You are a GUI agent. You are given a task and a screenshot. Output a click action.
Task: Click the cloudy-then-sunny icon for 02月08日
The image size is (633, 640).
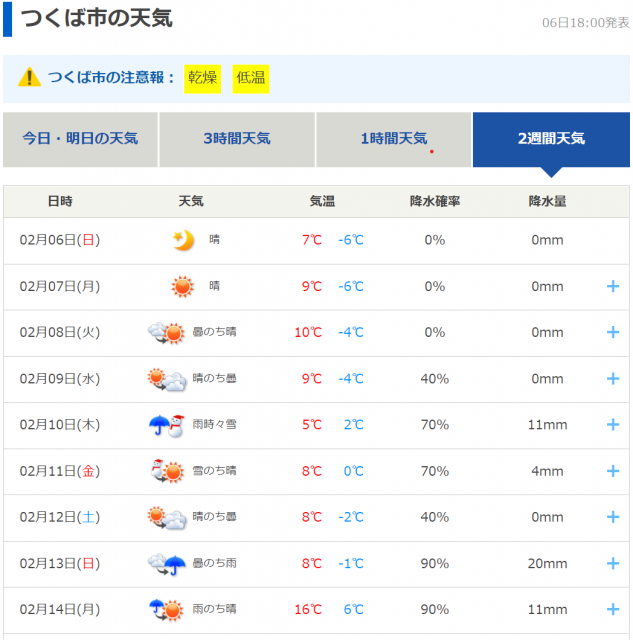(166, 333)
